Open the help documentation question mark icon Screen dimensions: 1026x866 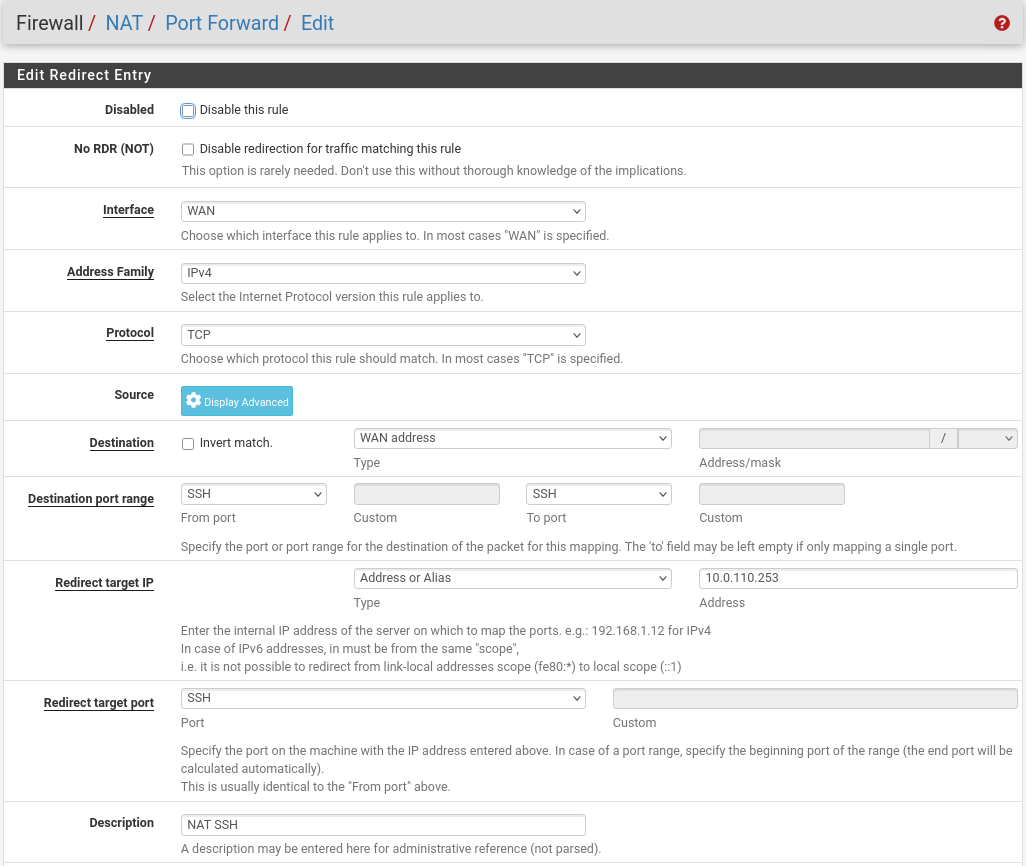pos(1001,22)
